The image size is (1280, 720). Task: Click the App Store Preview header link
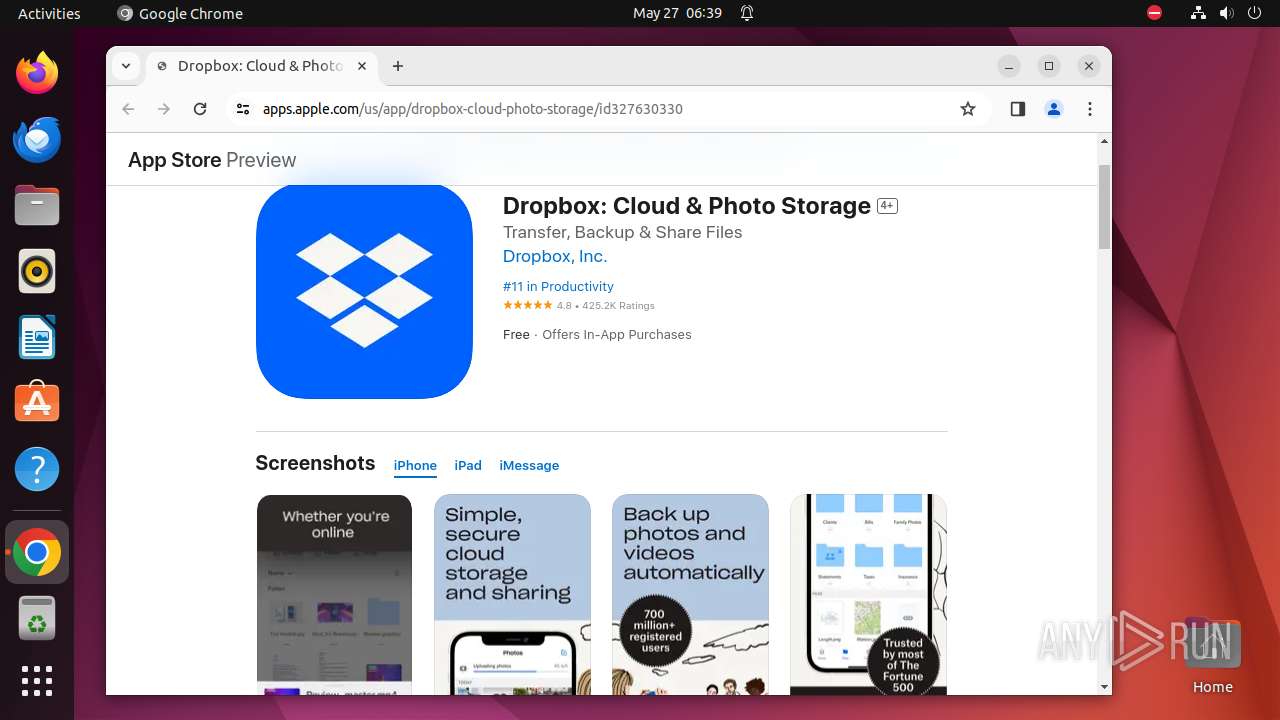coord(212,160)
